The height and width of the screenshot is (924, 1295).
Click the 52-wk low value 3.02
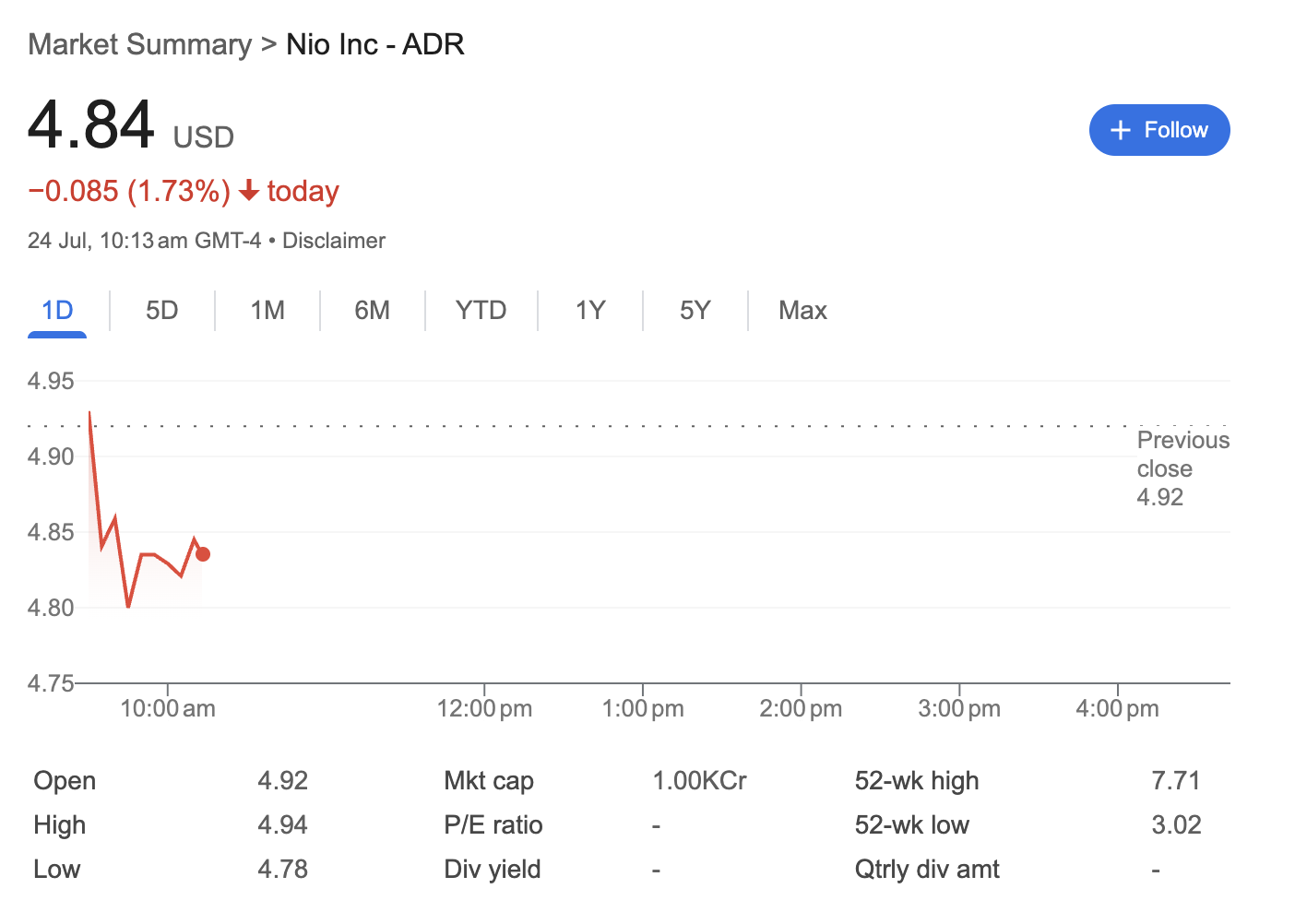point(1177,825)
